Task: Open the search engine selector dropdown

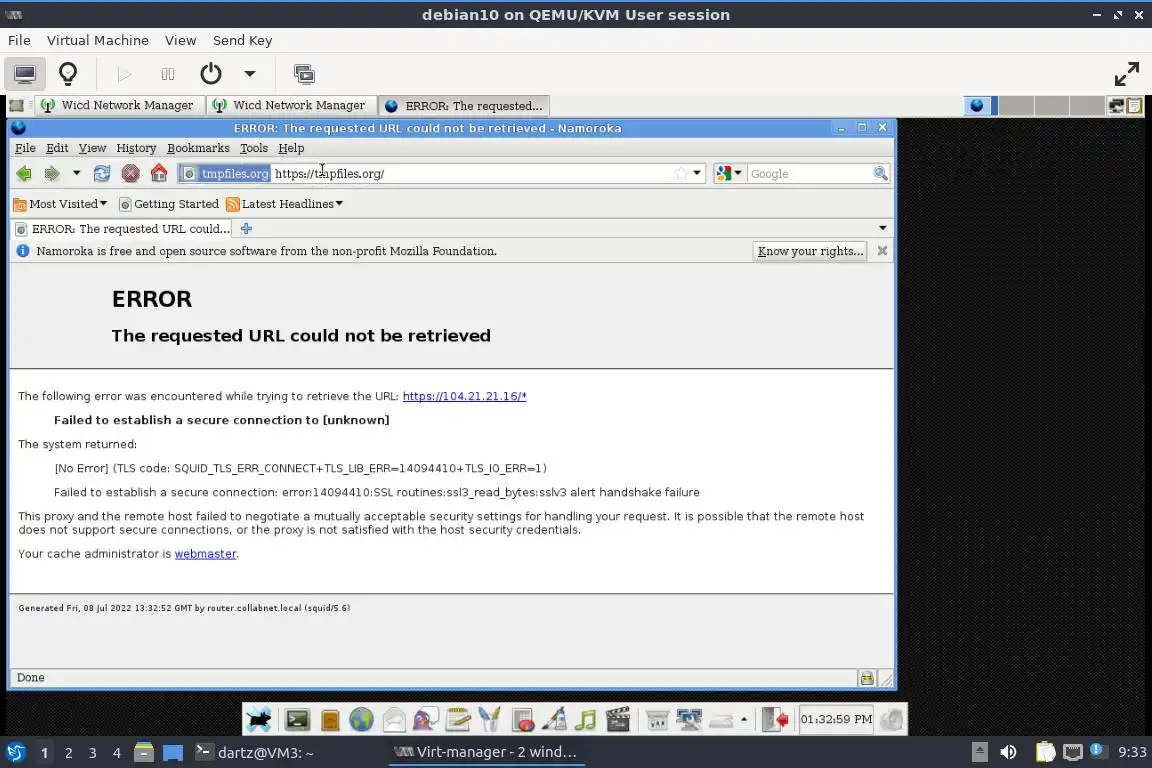Action: click(x=730, y=173)
